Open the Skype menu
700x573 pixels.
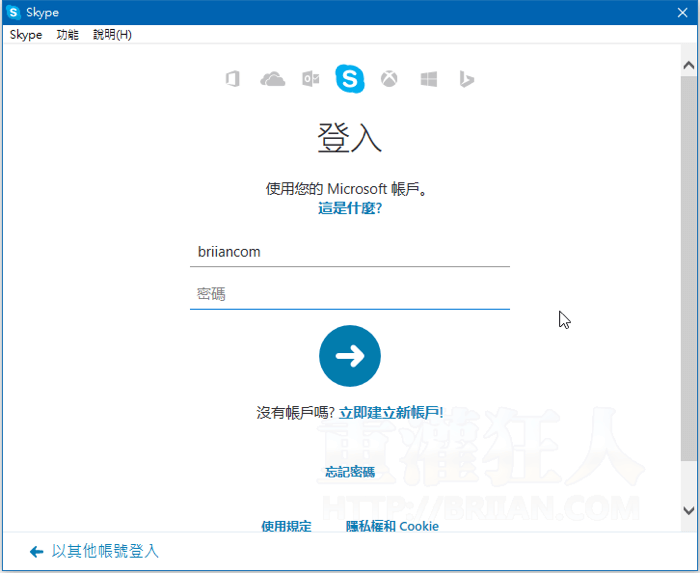(x=26, y=35)
